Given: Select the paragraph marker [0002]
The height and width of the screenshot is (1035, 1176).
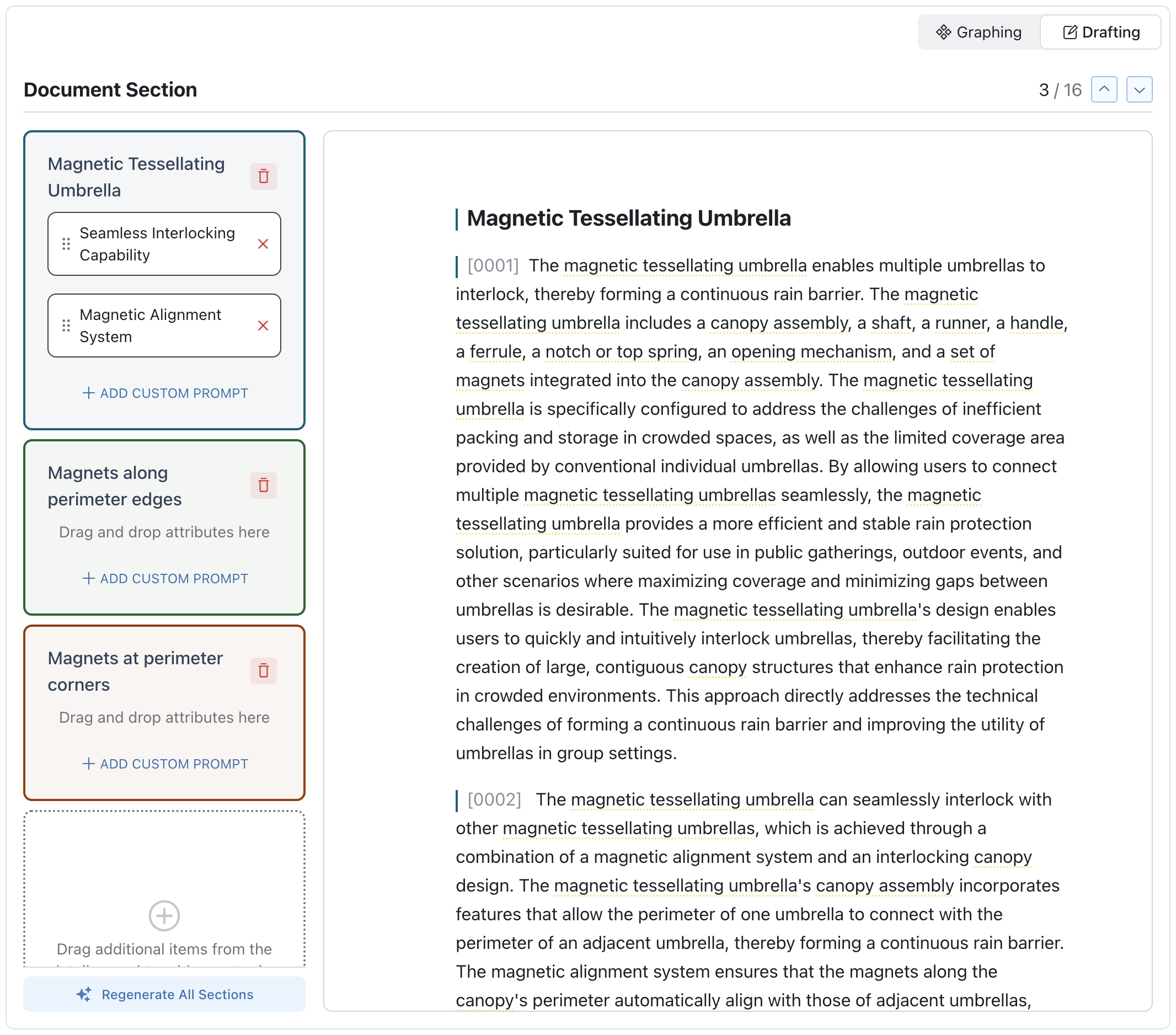Looking at the screenshot, I should (x=494, y=799).
